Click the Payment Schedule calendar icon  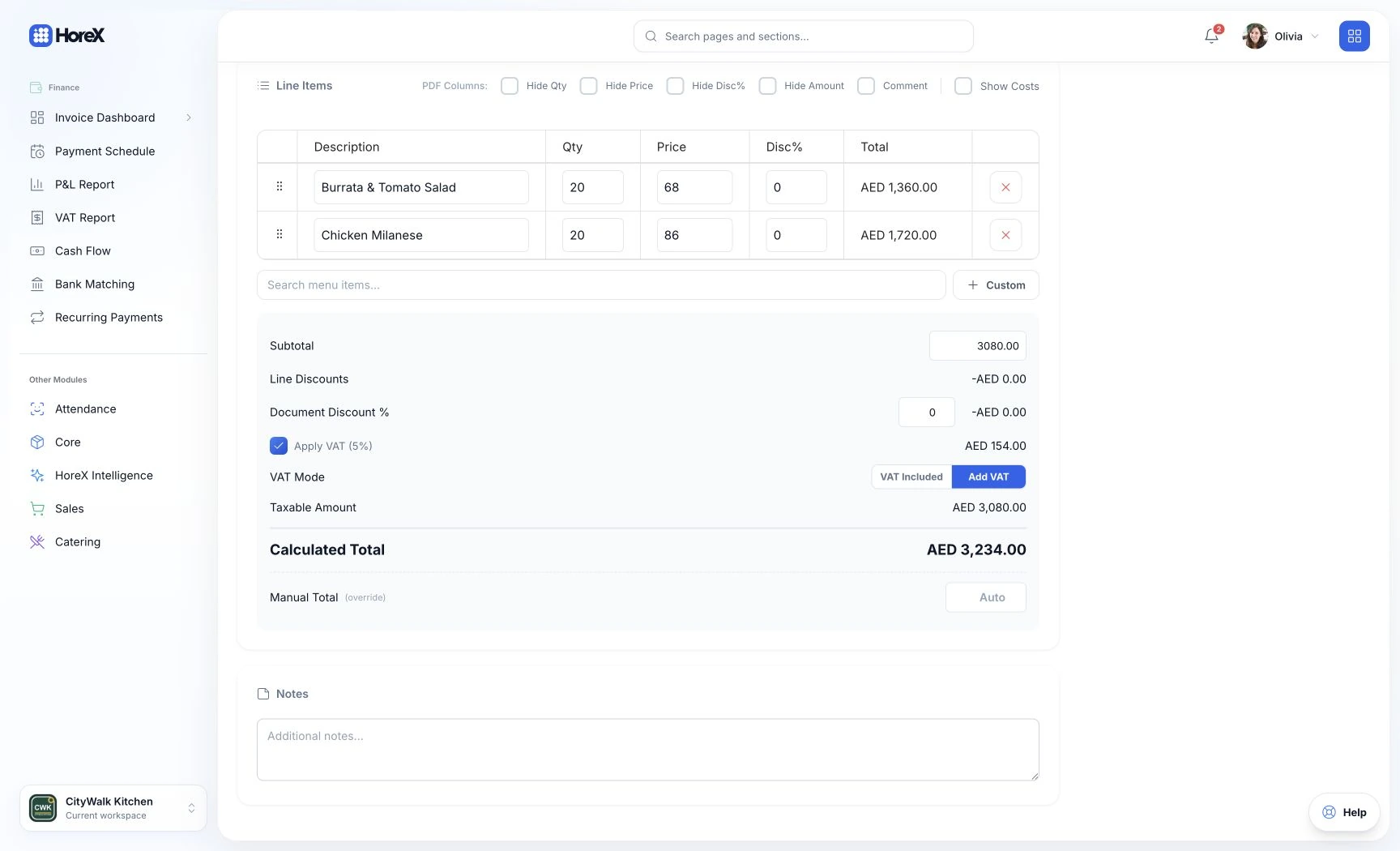click(37, 151)
